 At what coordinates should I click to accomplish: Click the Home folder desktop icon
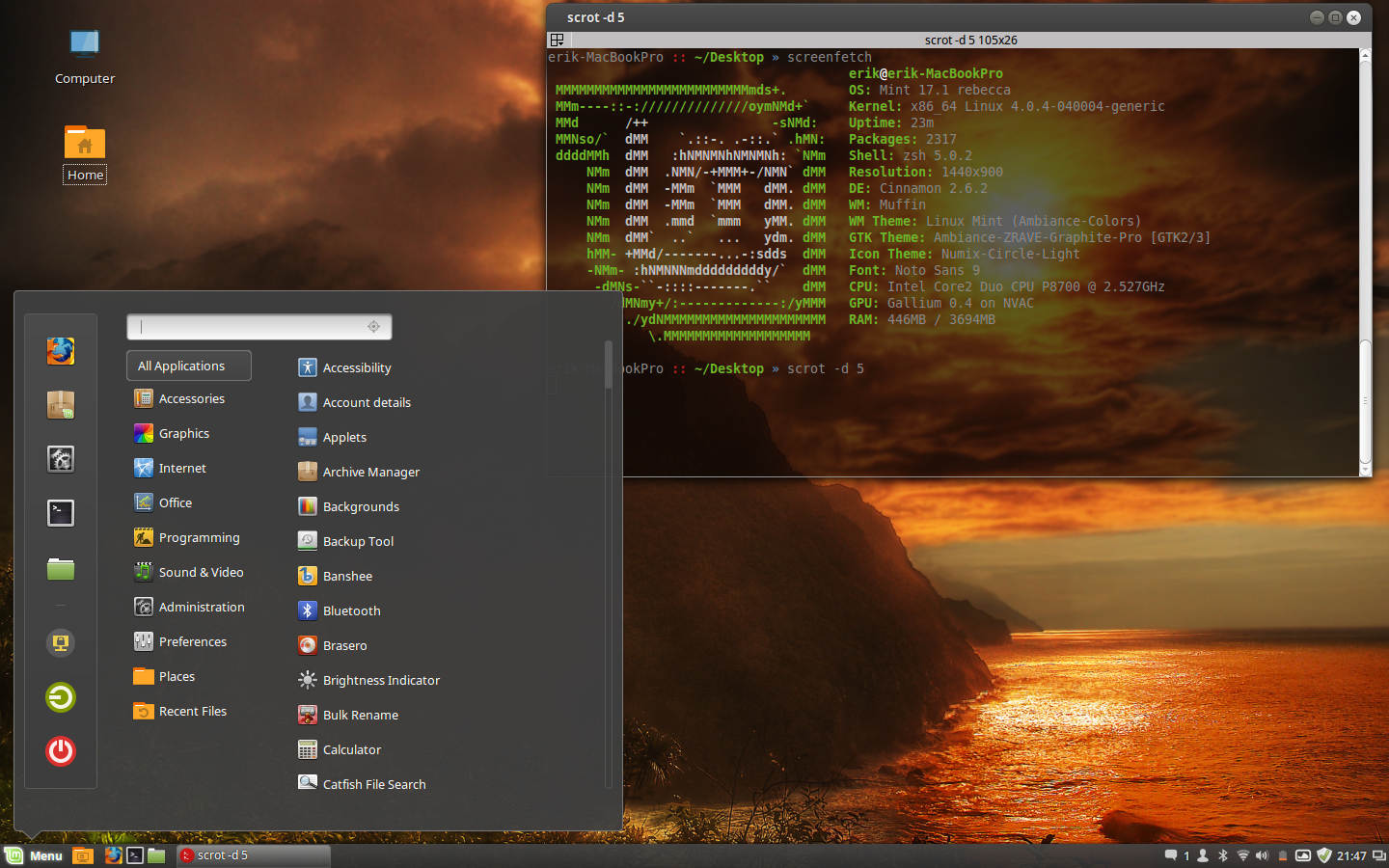coord(85,154)
